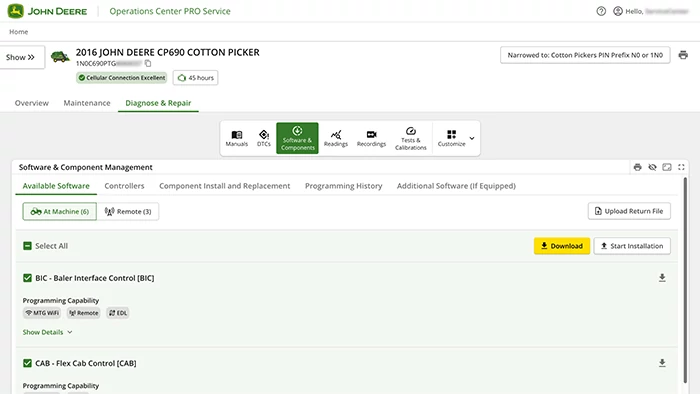
Task: Click Upload Return File button
Action: [x=629, y=211]
